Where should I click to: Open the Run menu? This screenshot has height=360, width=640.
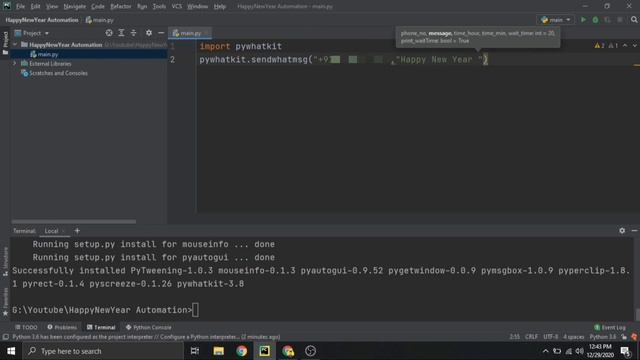click(x=142, y=7)
